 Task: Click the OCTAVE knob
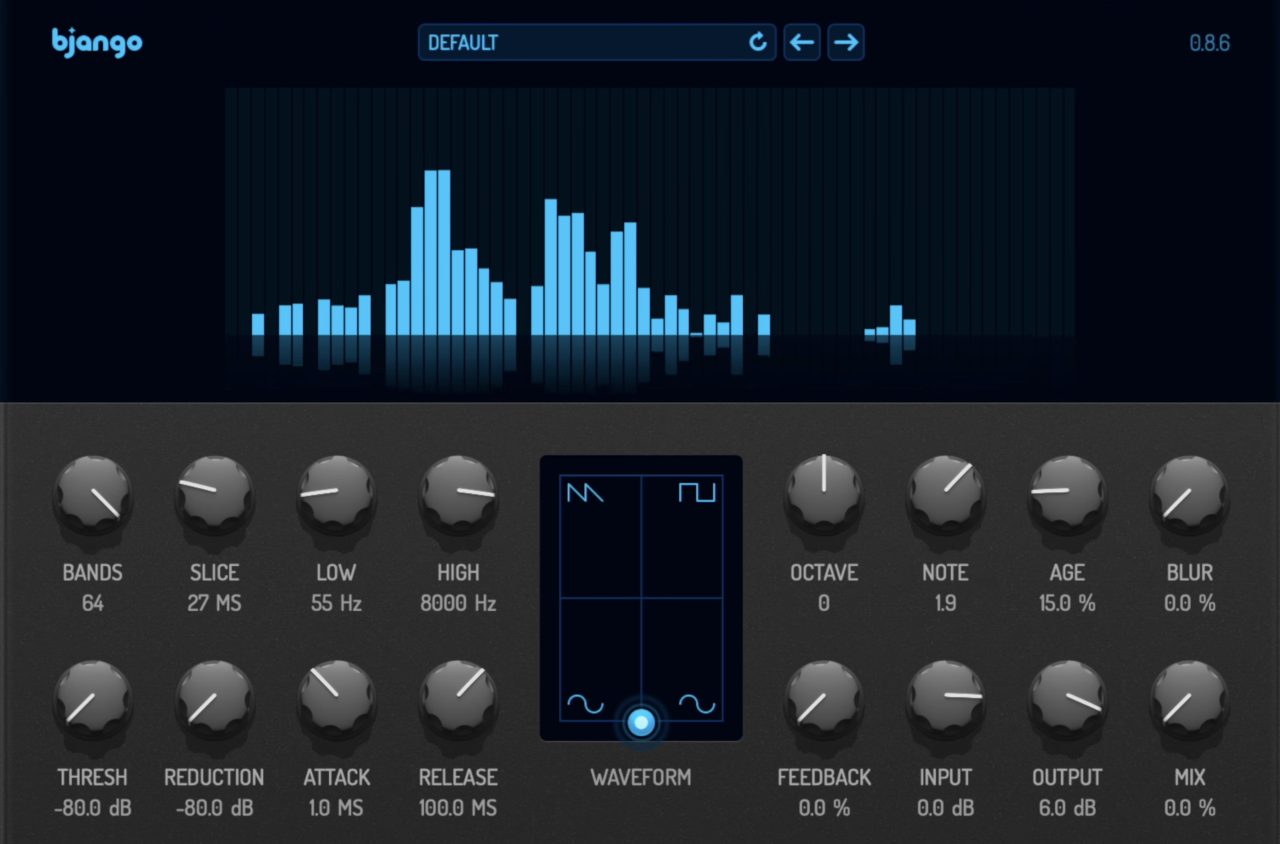824,496
